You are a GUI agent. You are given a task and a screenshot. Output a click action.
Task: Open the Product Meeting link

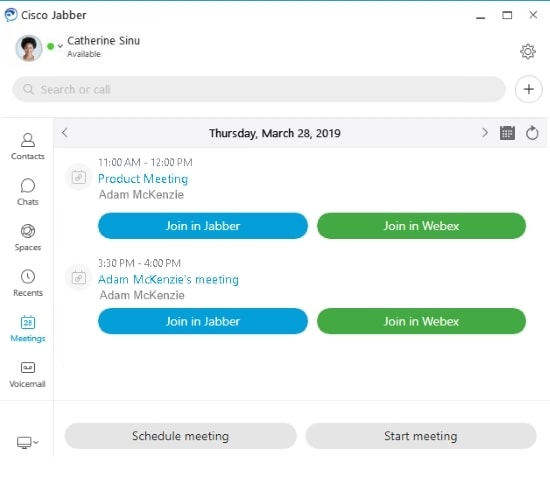tap(143, 179)
